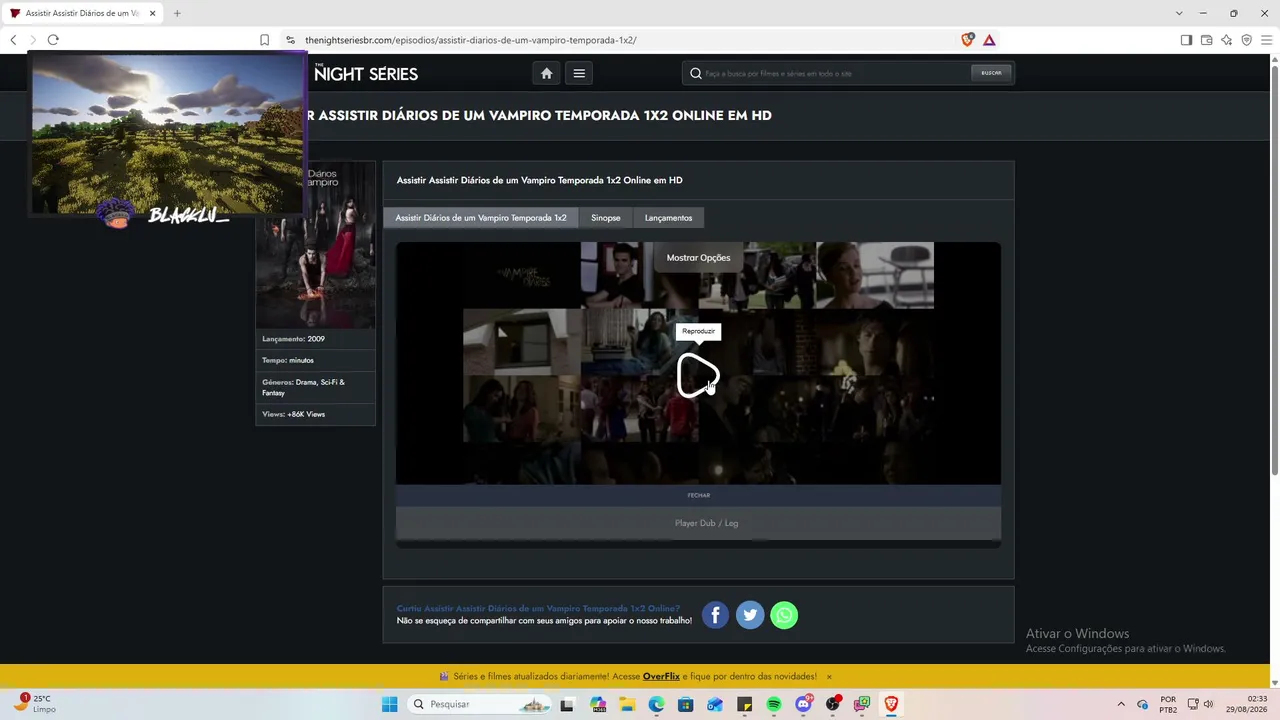
Task: Switch to the Sinopse tab
Action: [x=605, y=218]
